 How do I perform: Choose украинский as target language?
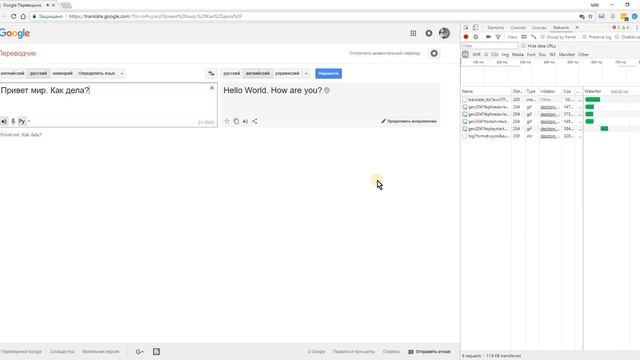pyautogui.click(x=287, y=73)
